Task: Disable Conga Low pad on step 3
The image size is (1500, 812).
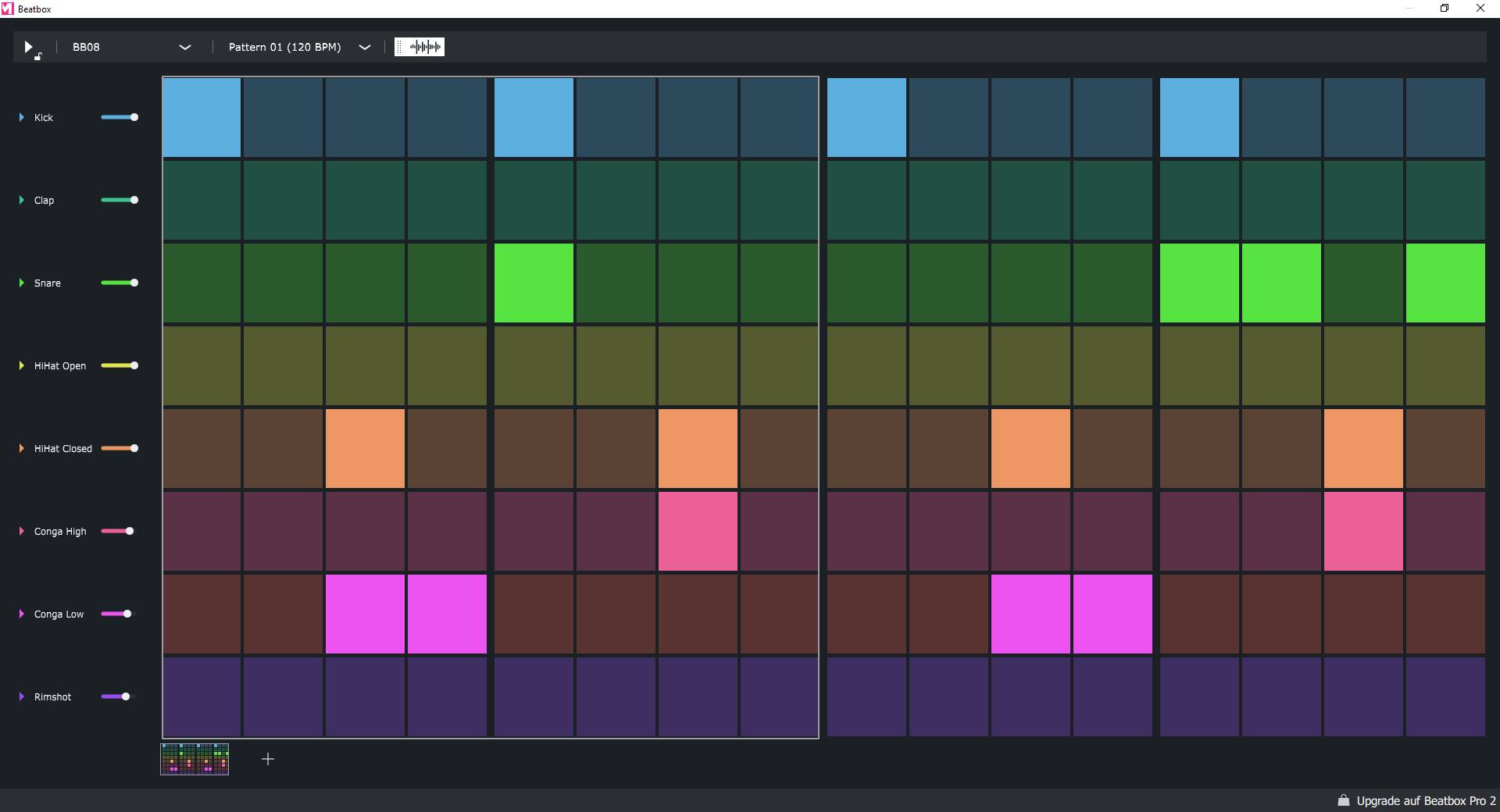Action: point(365,614)
